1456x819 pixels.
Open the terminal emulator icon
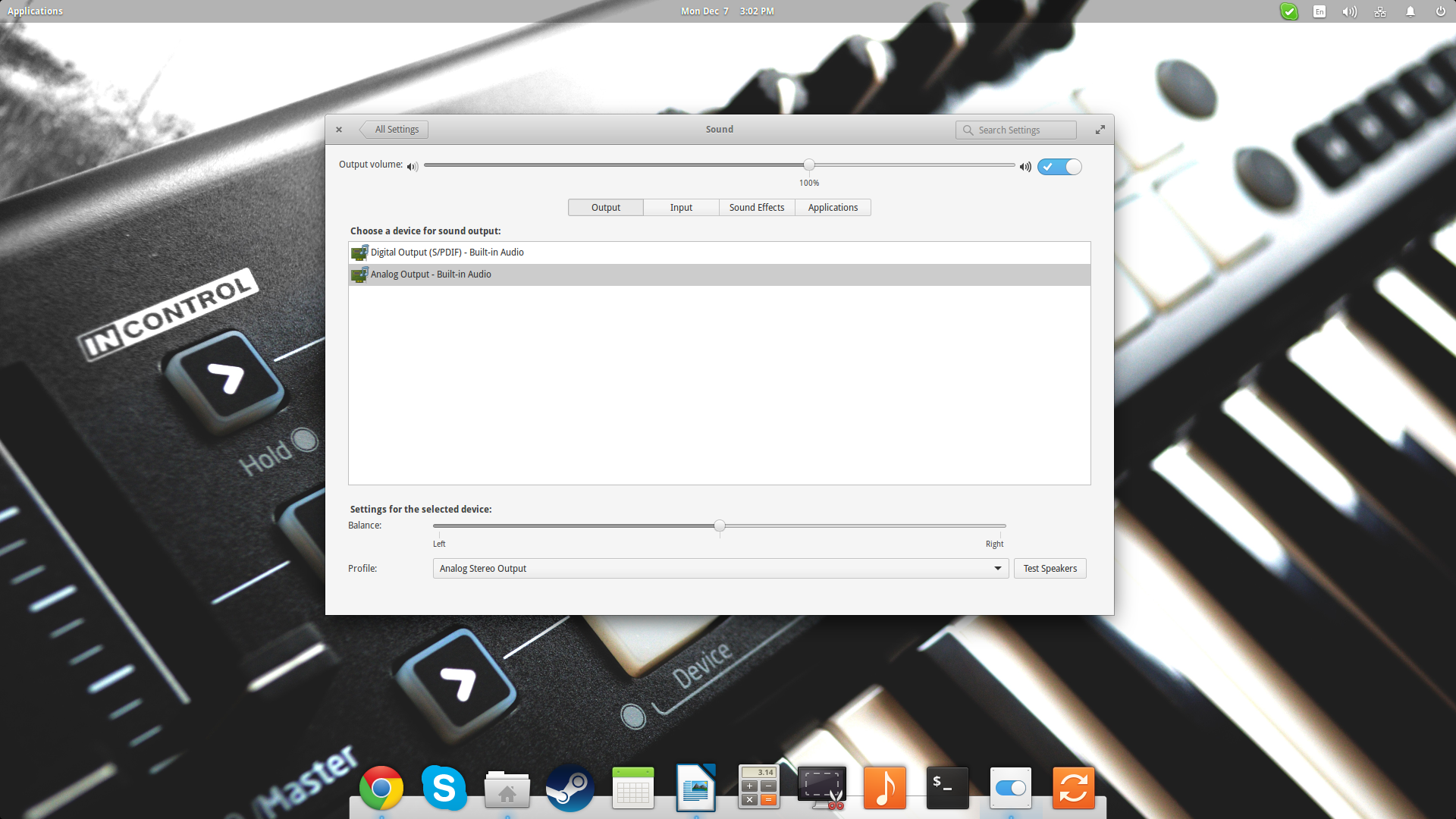(x=946, y=787)
